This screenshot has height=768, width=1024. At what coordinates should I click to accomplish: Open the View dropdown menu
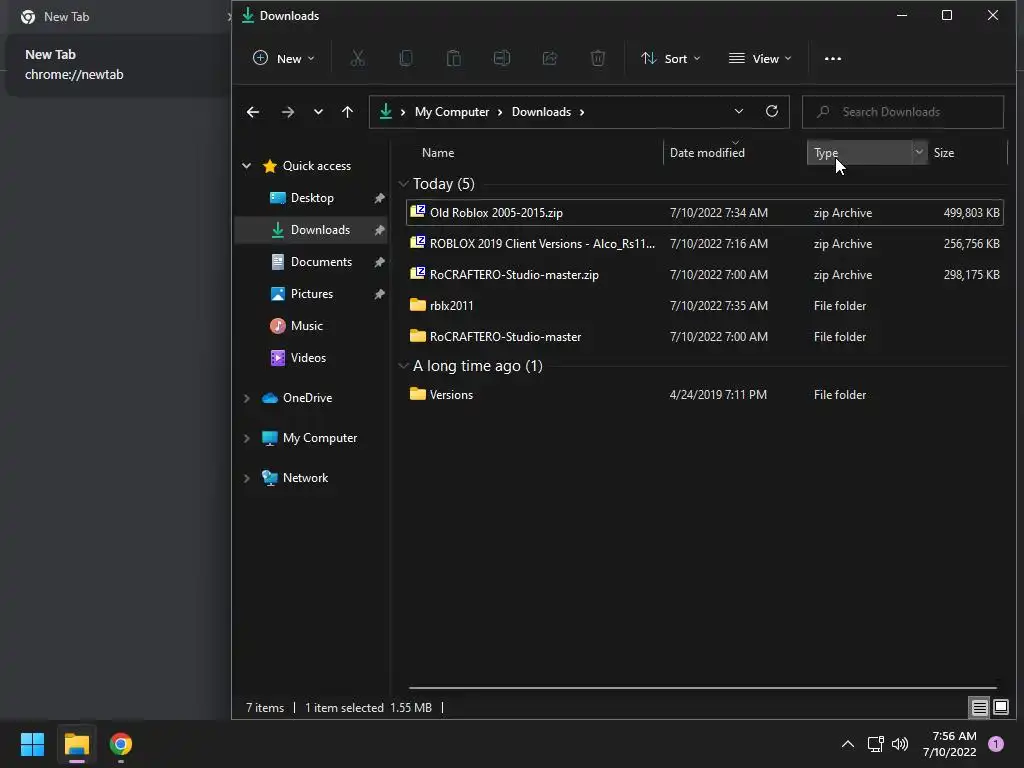760,59
